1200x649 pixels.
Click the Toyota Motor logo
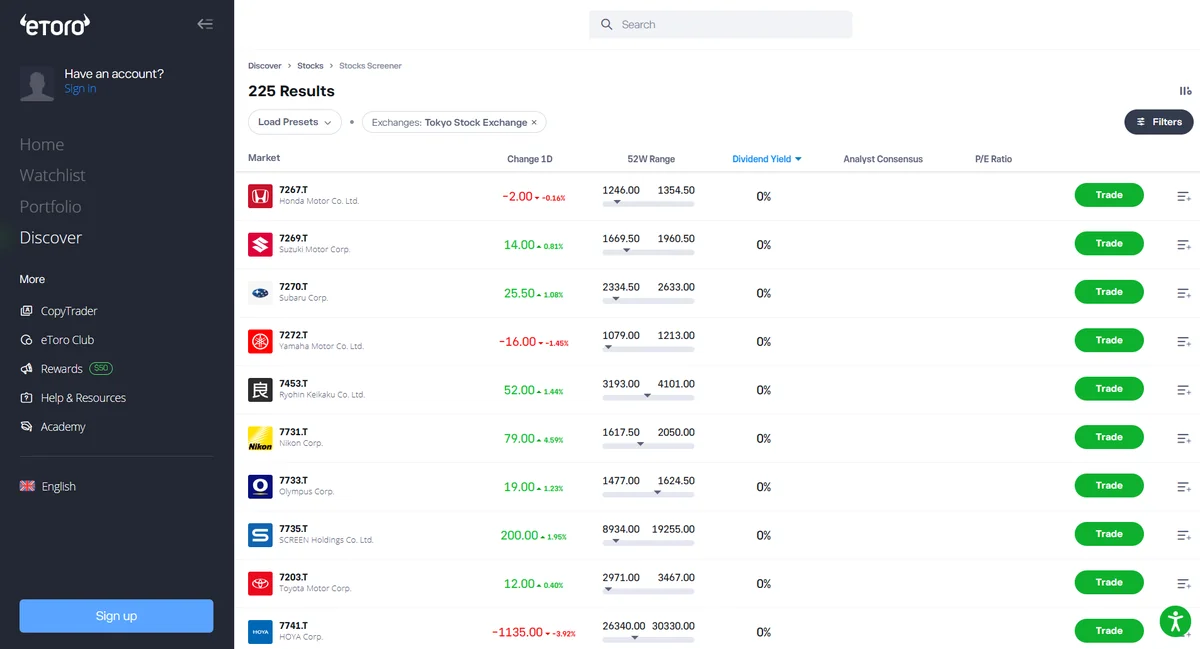[260, 583]
